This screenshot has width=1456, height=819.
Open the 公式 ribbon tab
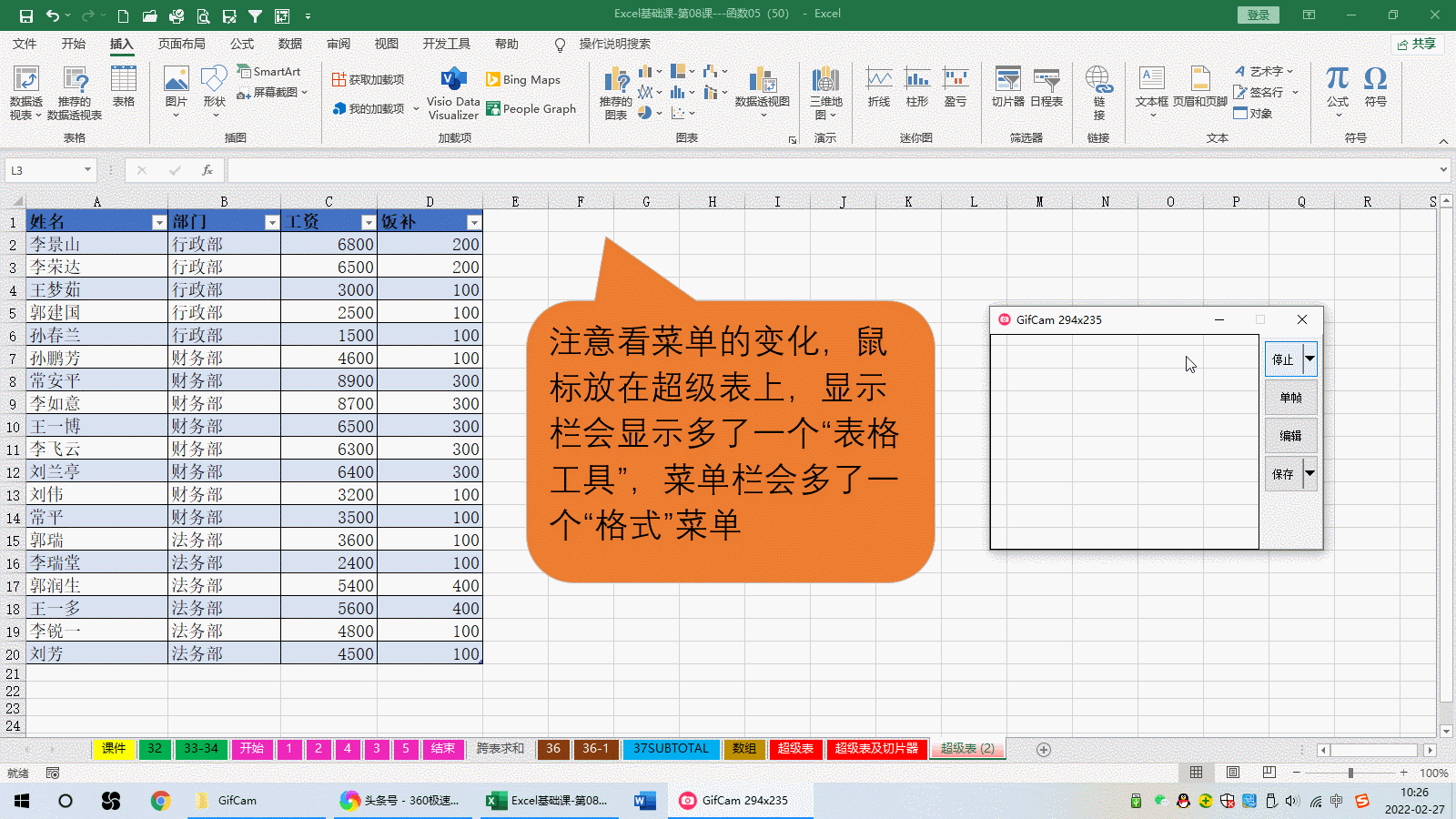pos(242,44)
